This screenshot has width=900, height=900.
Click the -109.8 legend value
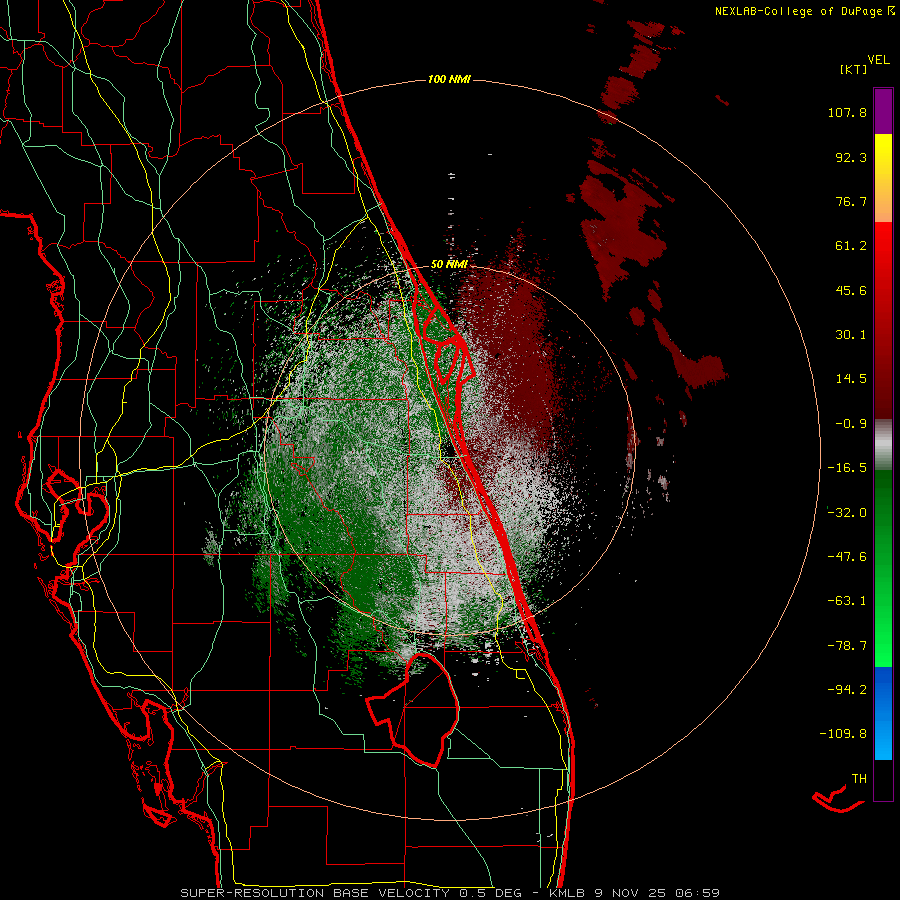[x=843, y=734]
